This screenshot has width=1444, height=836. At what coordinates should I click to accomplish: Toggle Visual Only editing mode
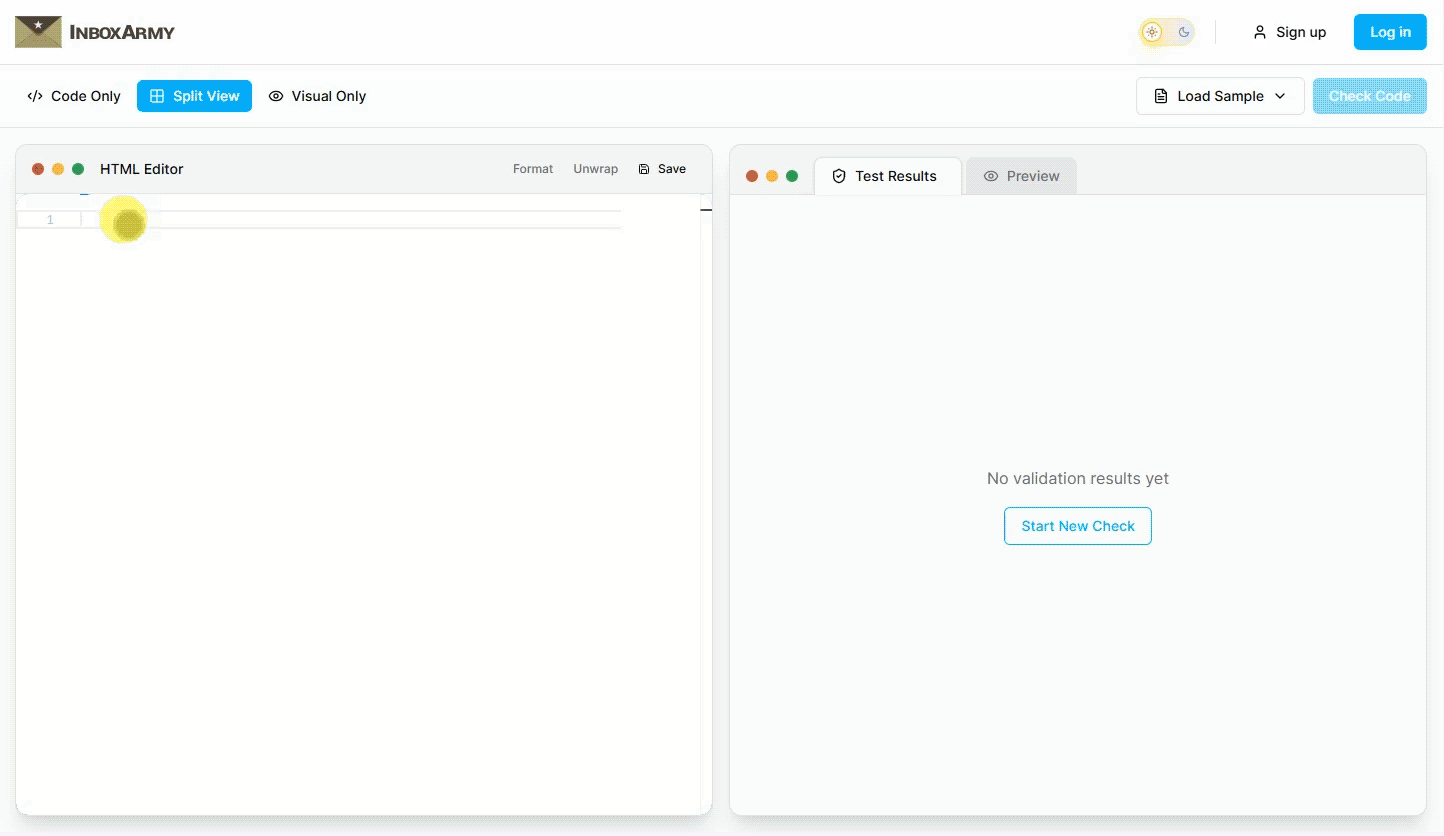click(317, 96)
